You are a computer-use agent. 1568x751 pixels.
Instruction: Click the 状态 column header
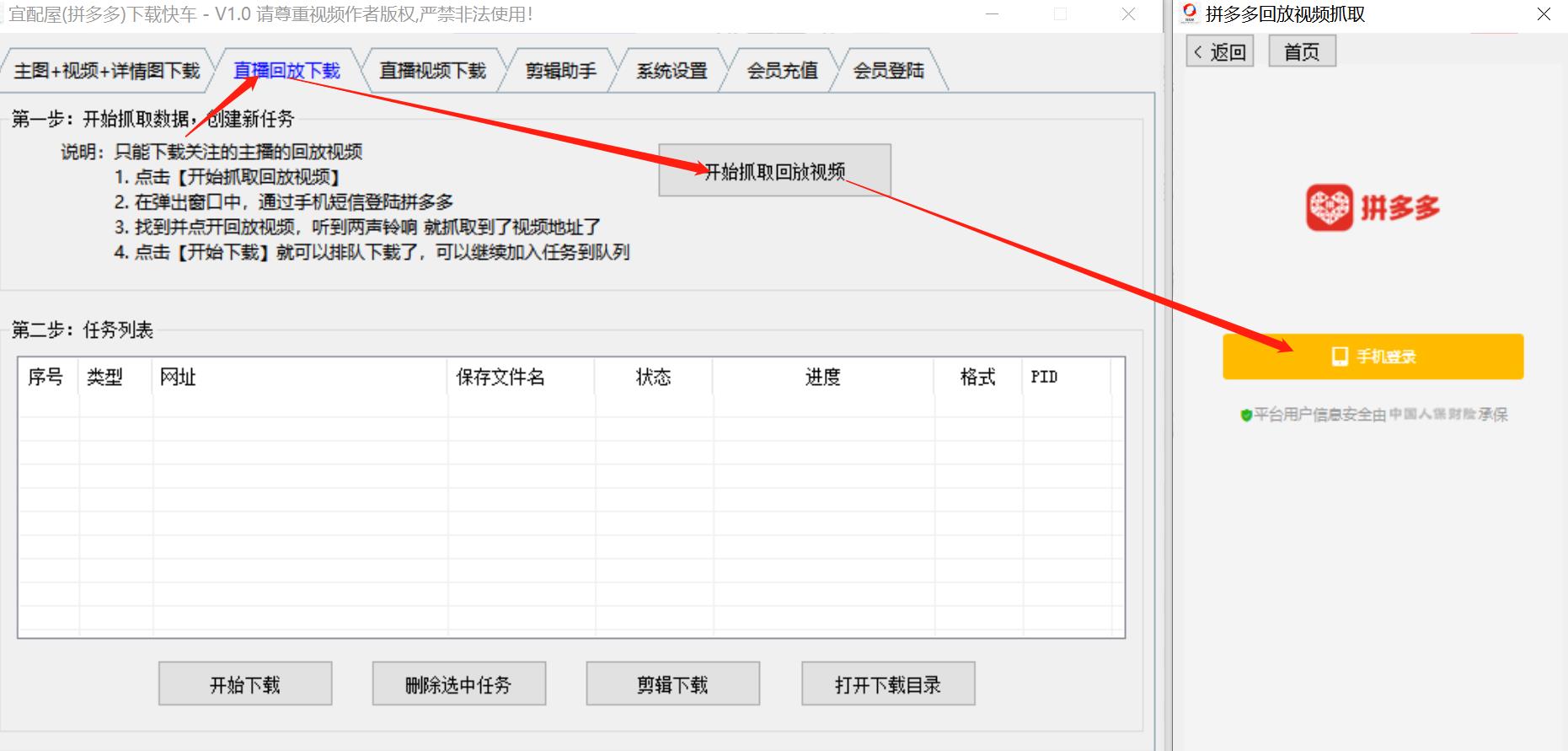[x=654, y=377]
